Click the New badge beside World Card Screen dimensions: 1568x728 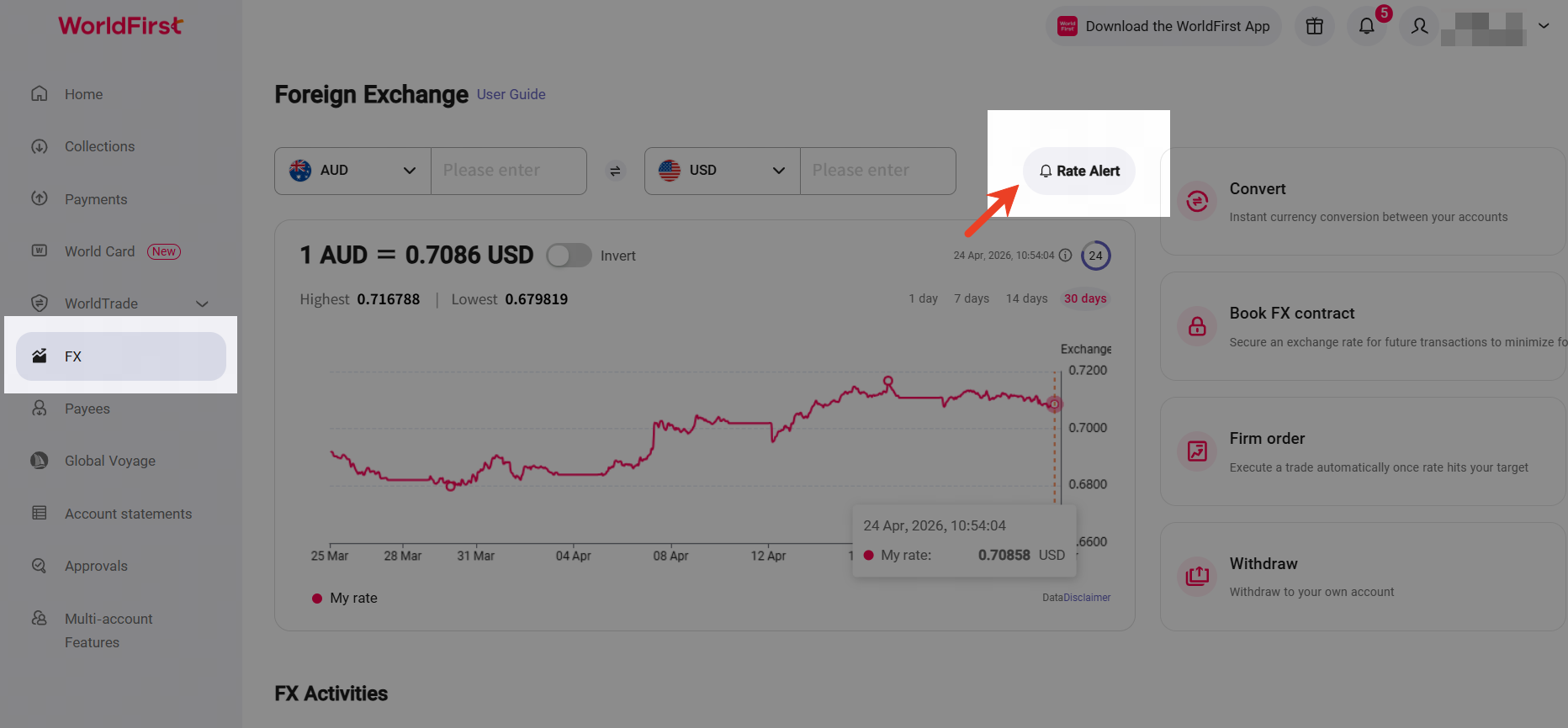[x=164, y=251]
